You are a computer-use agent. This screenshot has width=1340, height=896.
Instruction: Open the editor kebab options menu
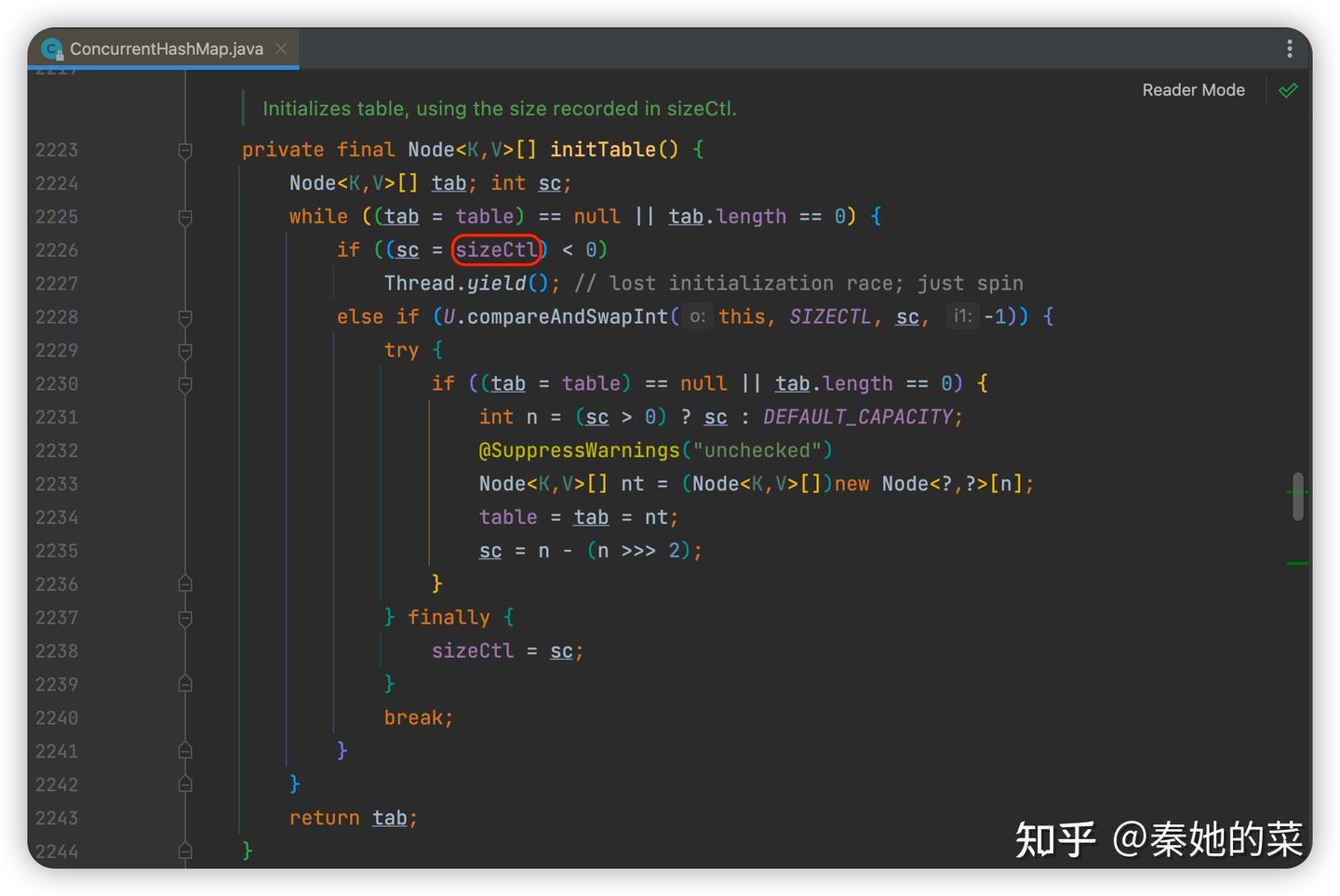pos(1290,48)
